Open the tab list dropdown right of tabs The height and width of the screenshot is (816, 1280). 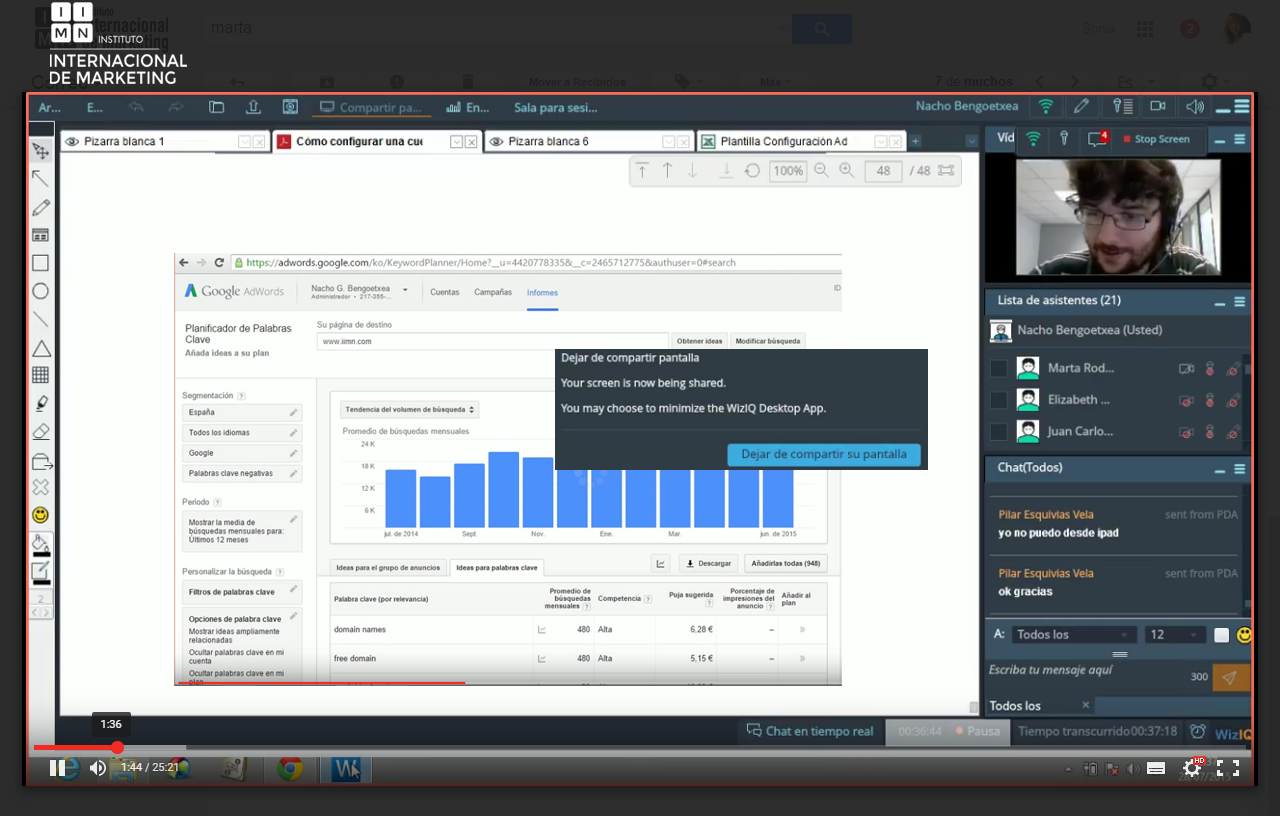click(971, 142)
